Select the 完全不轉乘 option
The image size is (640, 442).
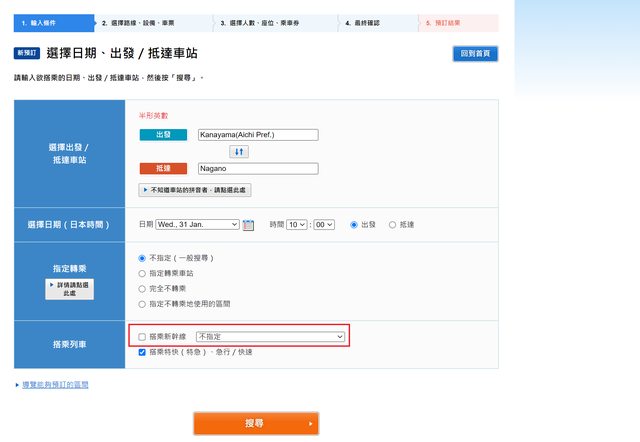coord(142,287)
